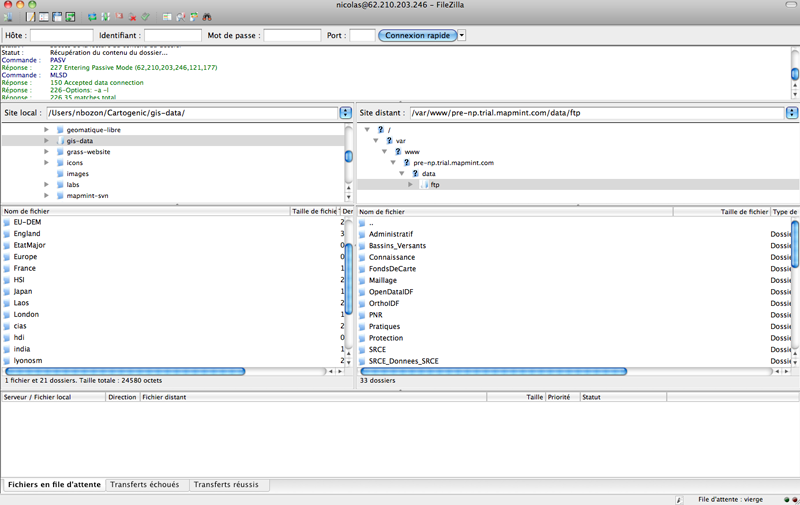Select the gis-data local tree folder
The width and height of the screenshot is (800, 505).
[x=80, y=141]
